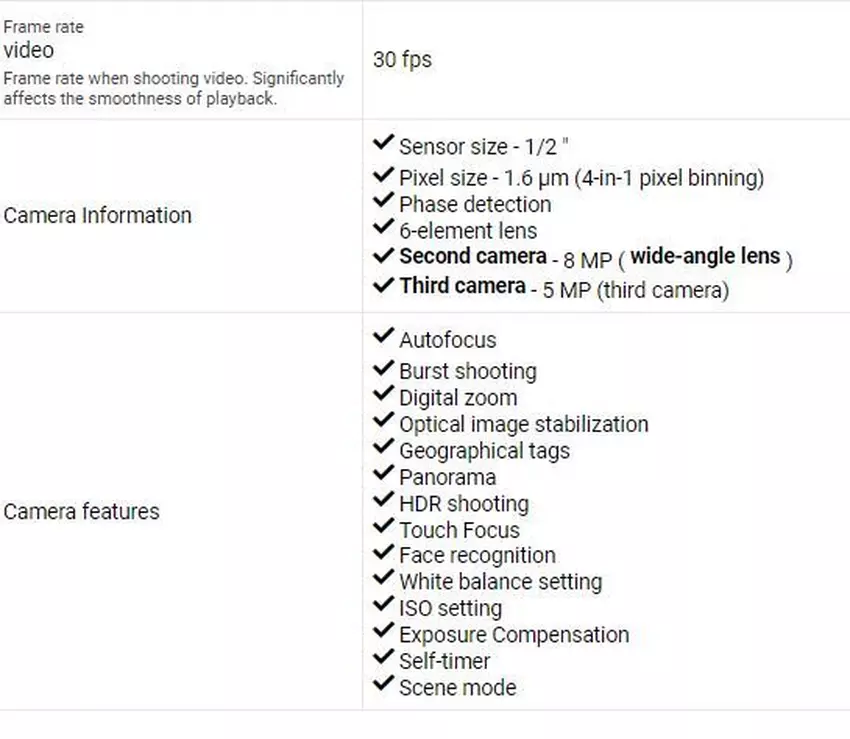This screenshot has height=739, width=850.
Task: Click the checkmark beside Panorama
Action: 383,475
